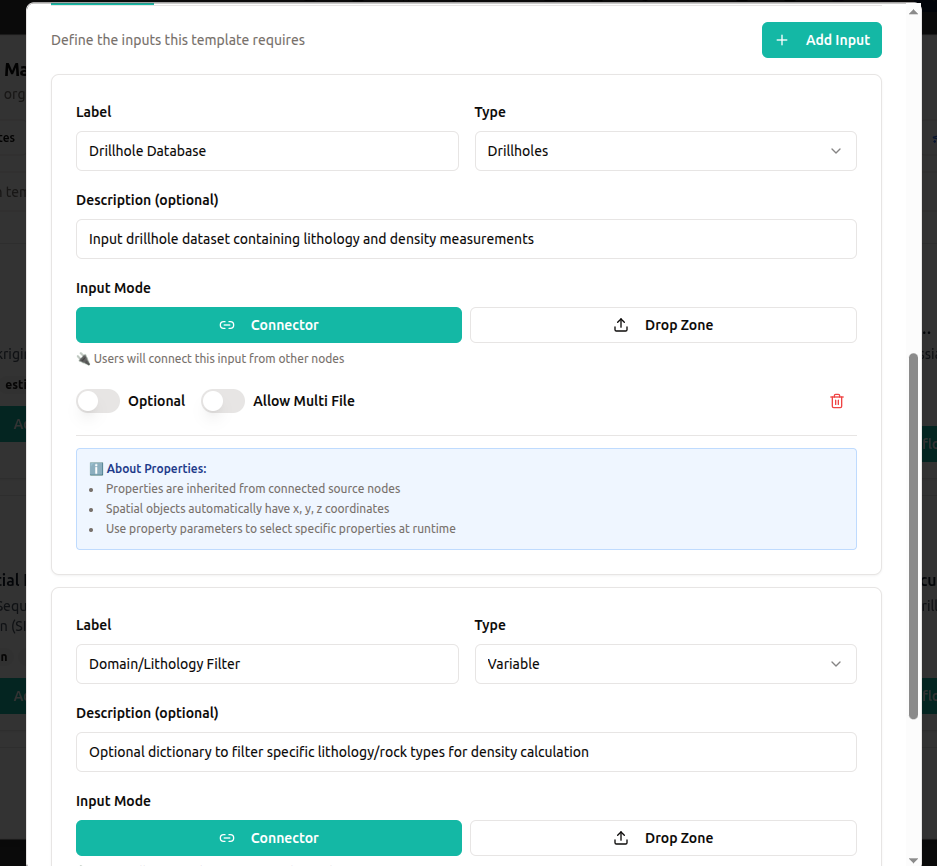Expand the chevron on the Variable type selector
The image size is (937, 866).
pos(835,663)
